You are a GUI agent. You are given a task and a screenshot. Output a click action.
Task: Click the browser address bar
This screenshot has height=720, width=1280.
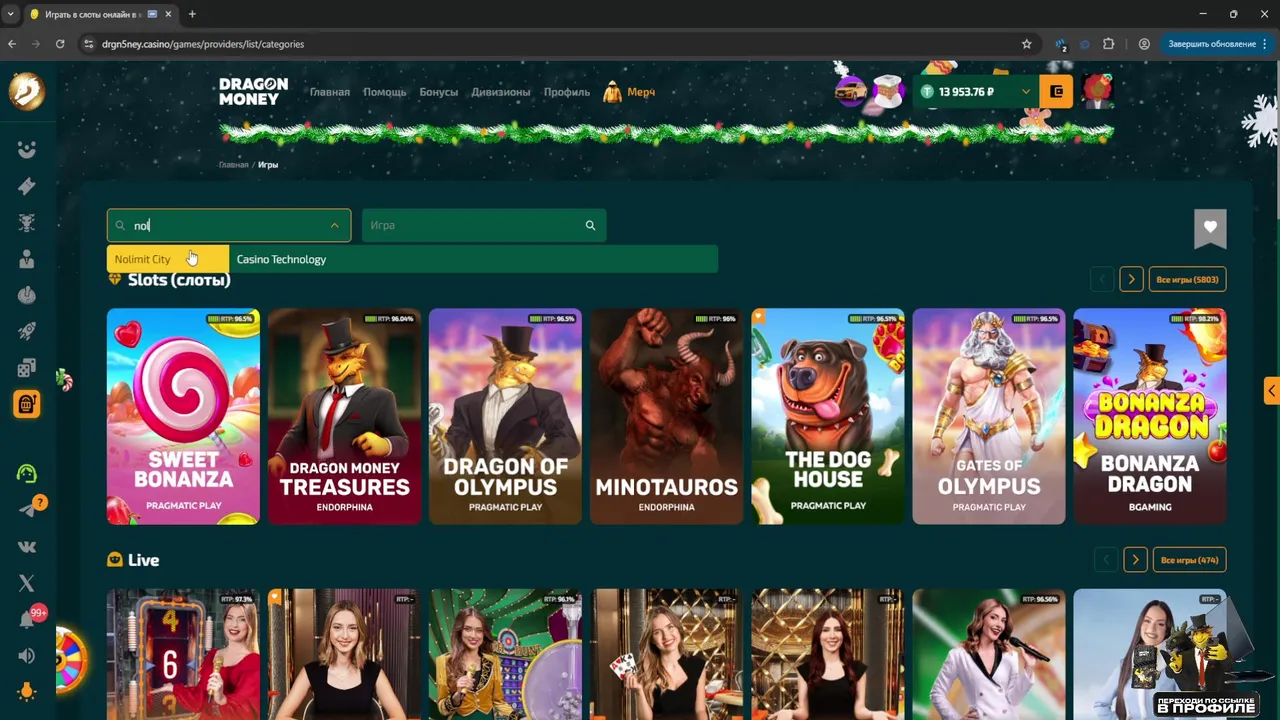[560, 44]
